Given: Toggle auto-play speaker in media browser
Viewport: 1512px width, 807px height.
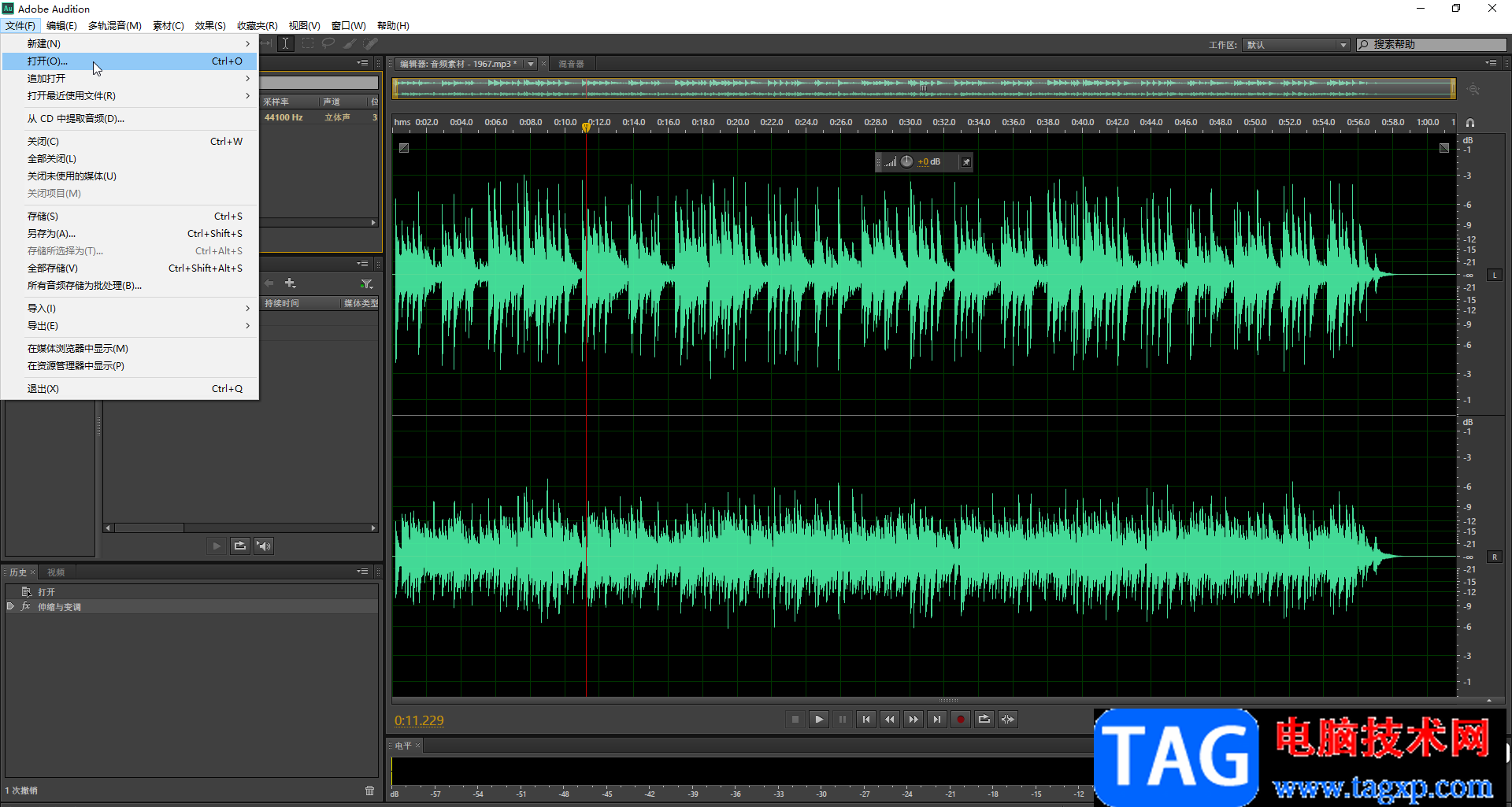Looking at the screenshot, I should (x=264, y=546).
